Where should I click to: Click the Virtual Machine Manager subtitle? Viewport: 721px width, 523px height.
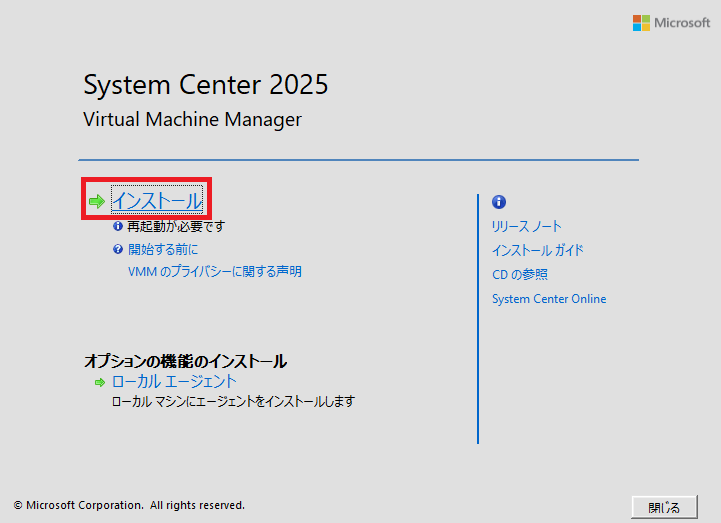[192, 120]
